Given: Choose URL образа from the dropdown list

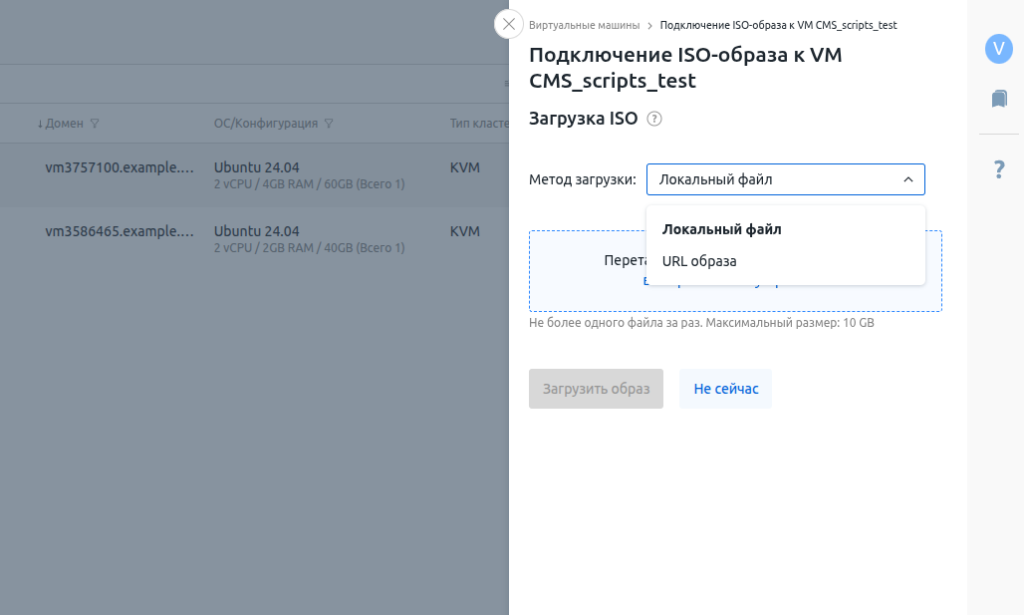Looking at the screenshot, I should [x=699, y=261].
